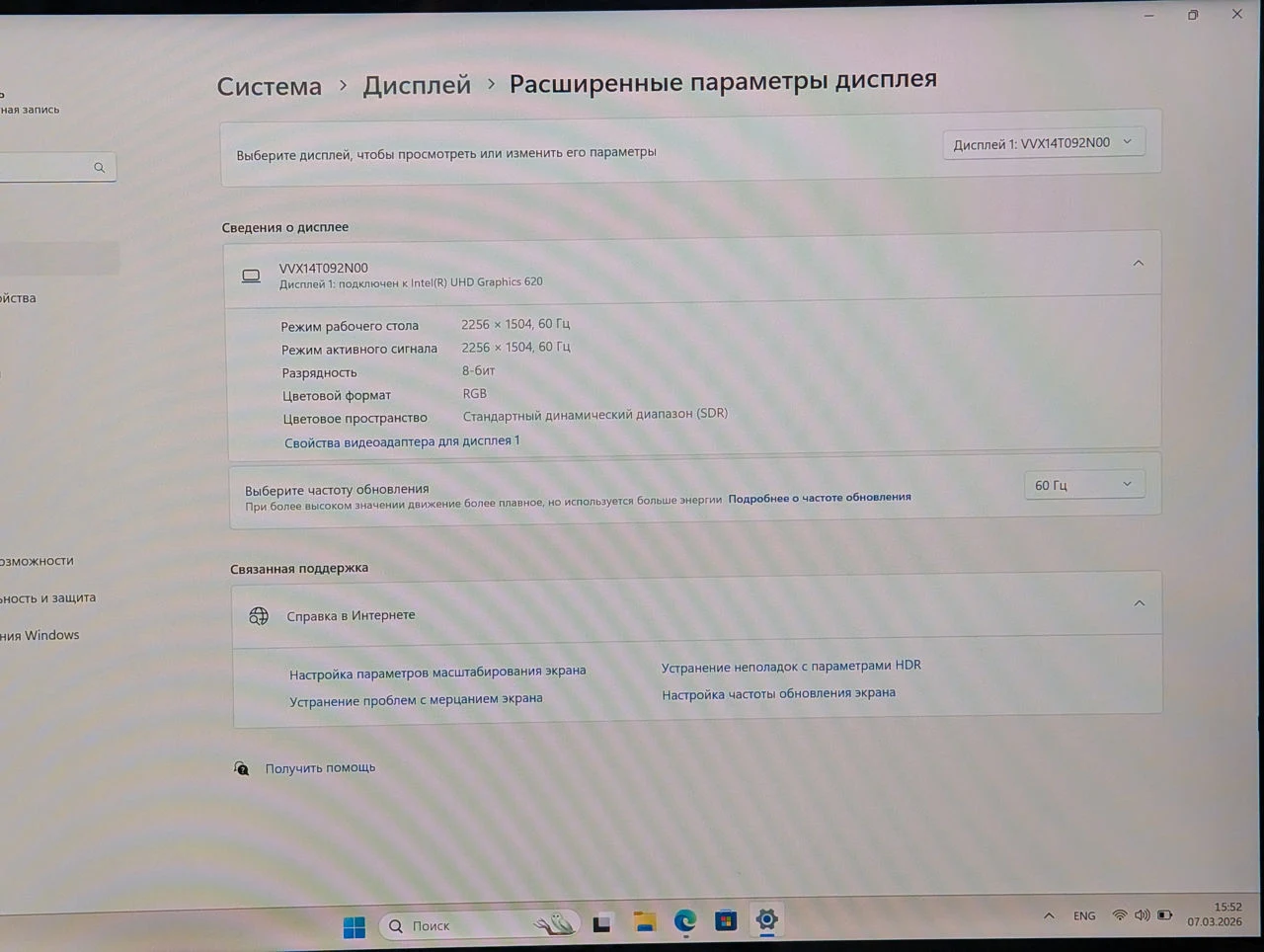The width and height of the screenshot is (1264, 952).
Task: Click the taskbar Поиск search box
Action: [479, 925]
